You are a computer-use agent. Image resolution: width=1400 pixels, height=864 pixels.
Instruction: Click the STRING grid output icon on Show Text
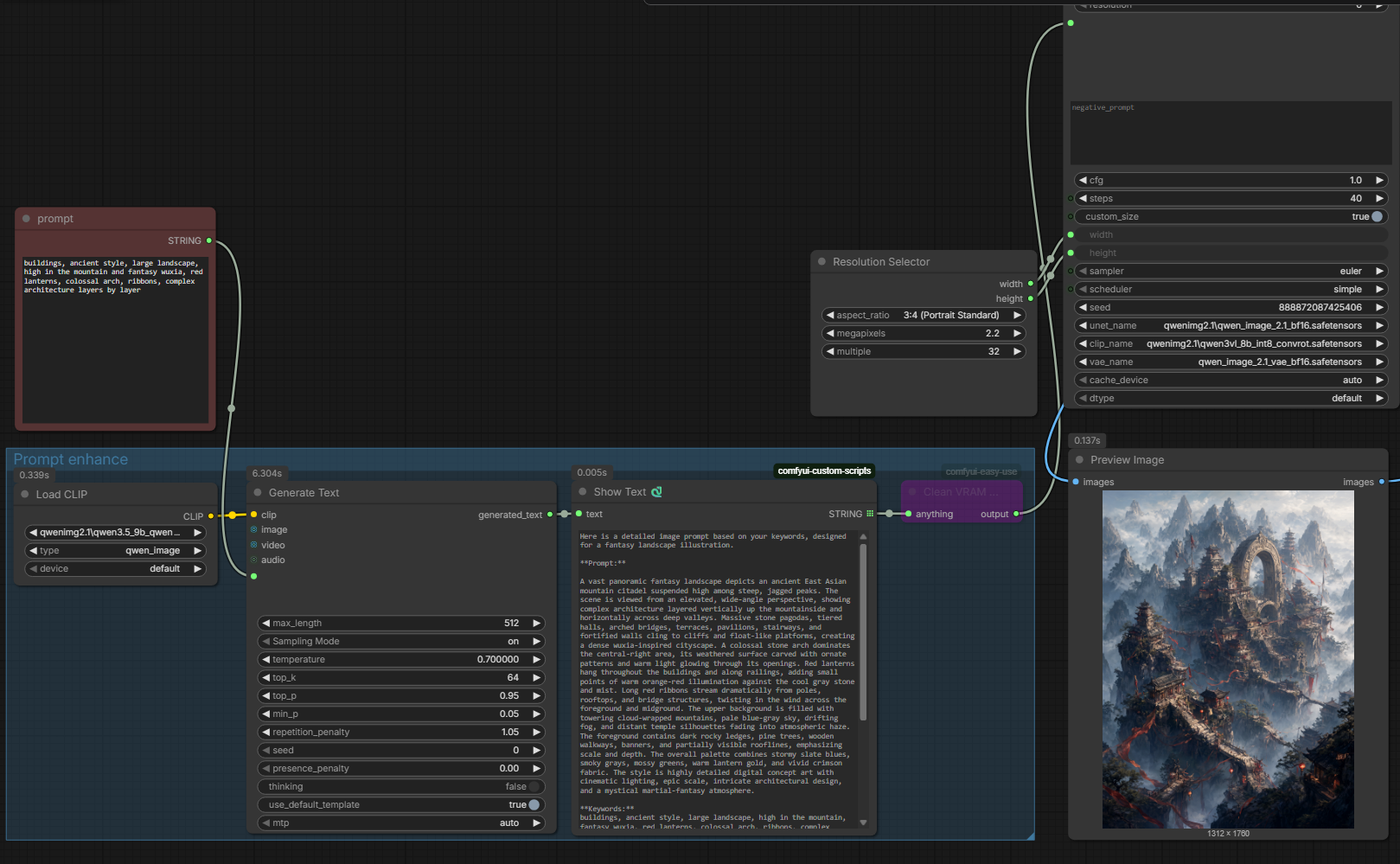[x=870, y=514]
